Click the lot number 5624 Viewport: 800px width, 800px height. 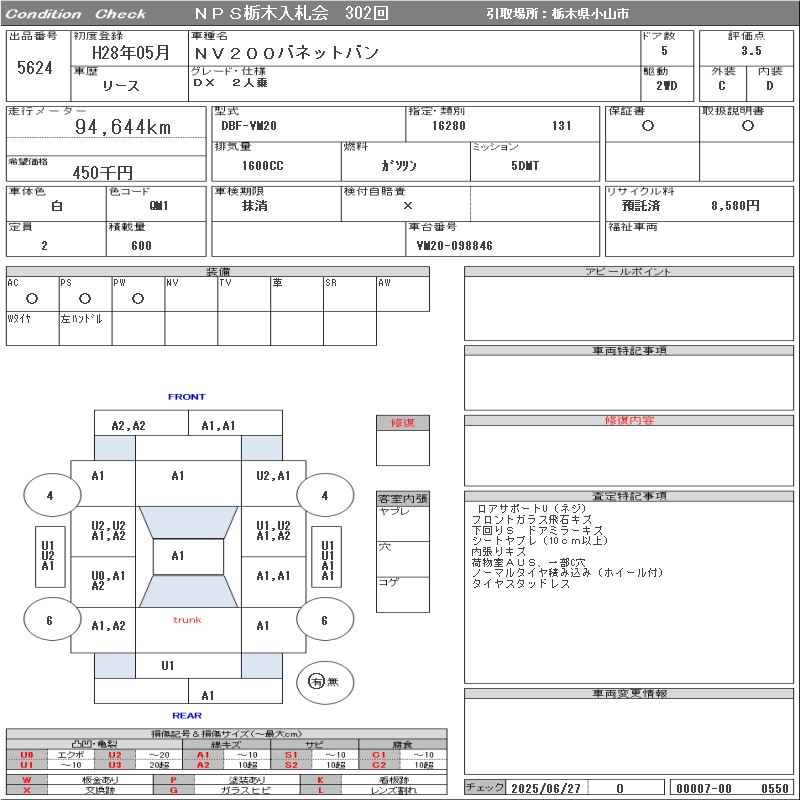tap(35, 67)
